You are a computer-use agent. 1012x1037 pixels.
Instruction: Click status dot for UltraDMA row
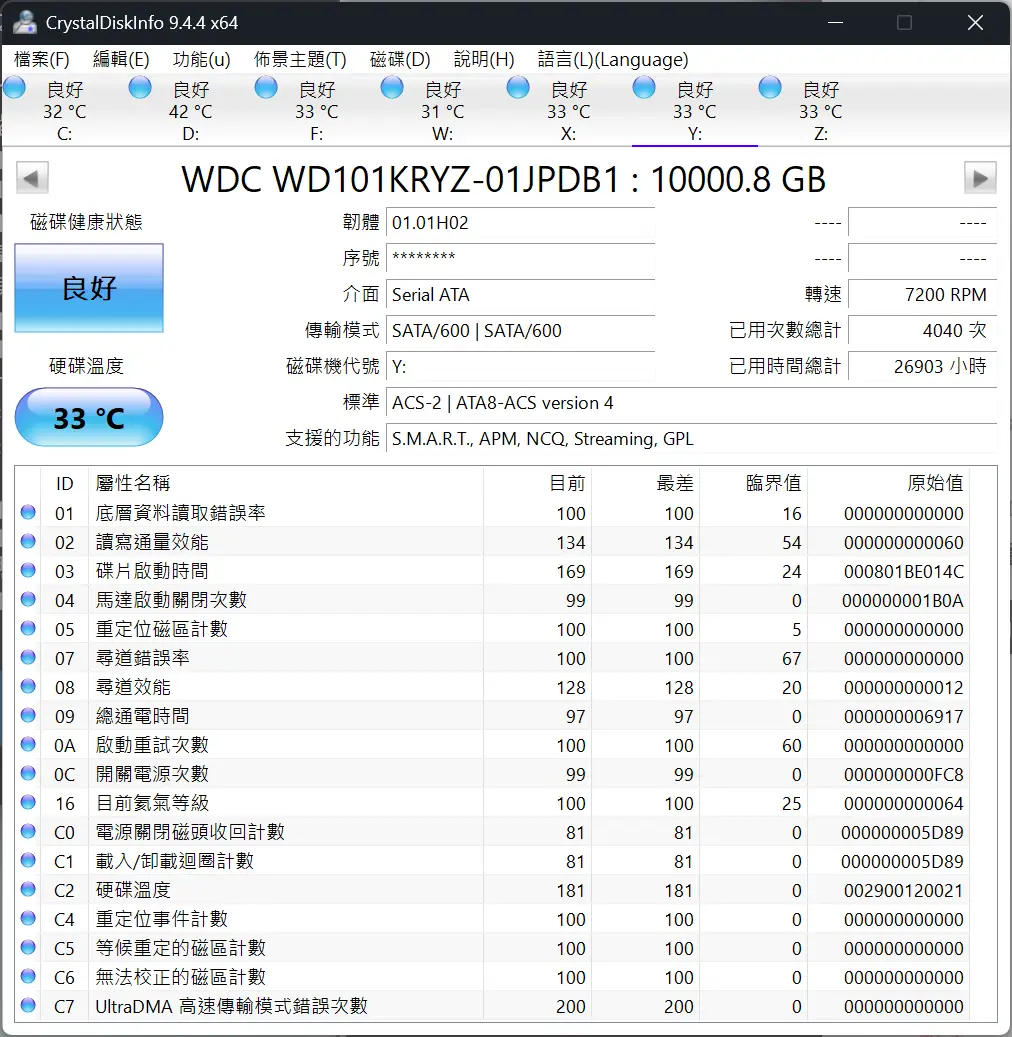pos(28,1005)
